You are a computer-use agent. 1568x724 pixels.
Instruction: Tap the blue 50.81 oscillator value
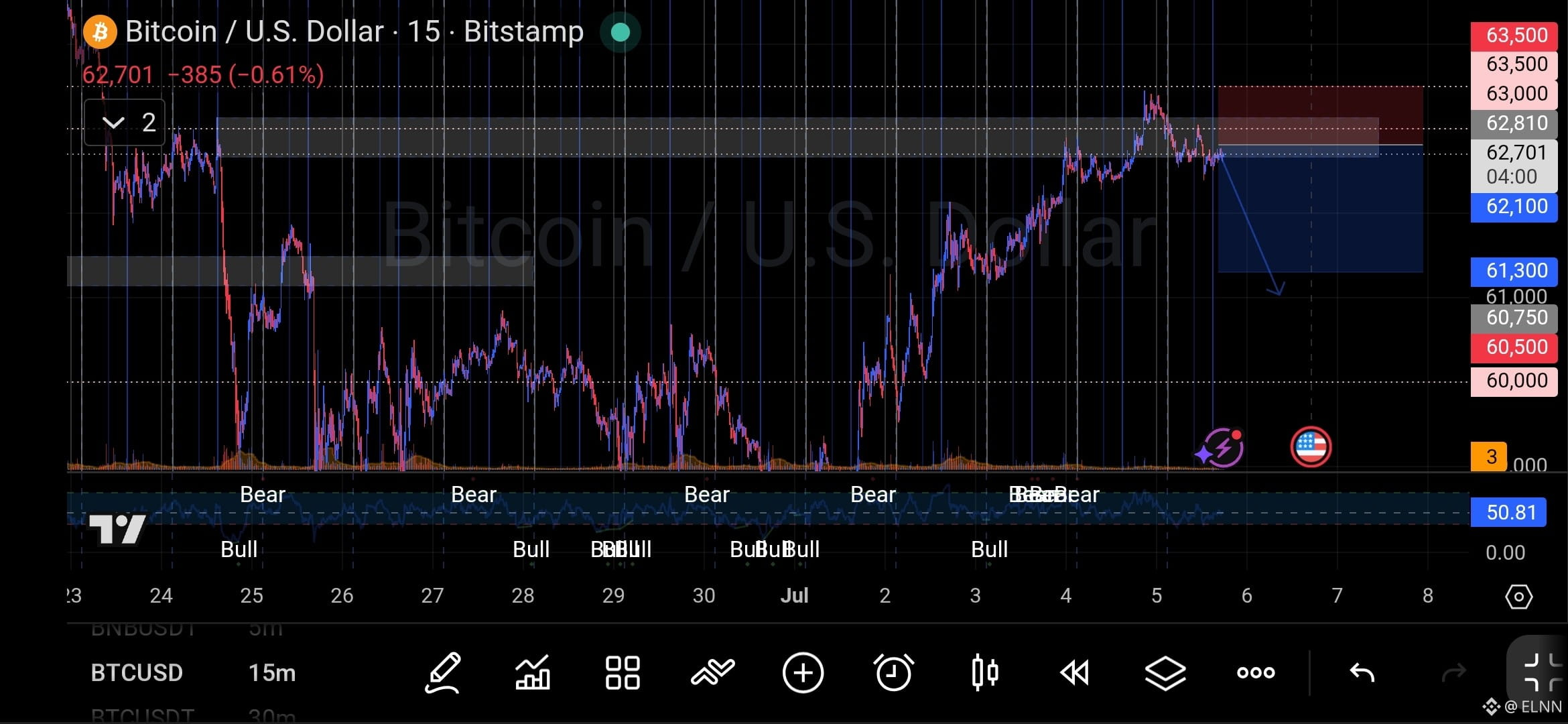pos(1509,512)
